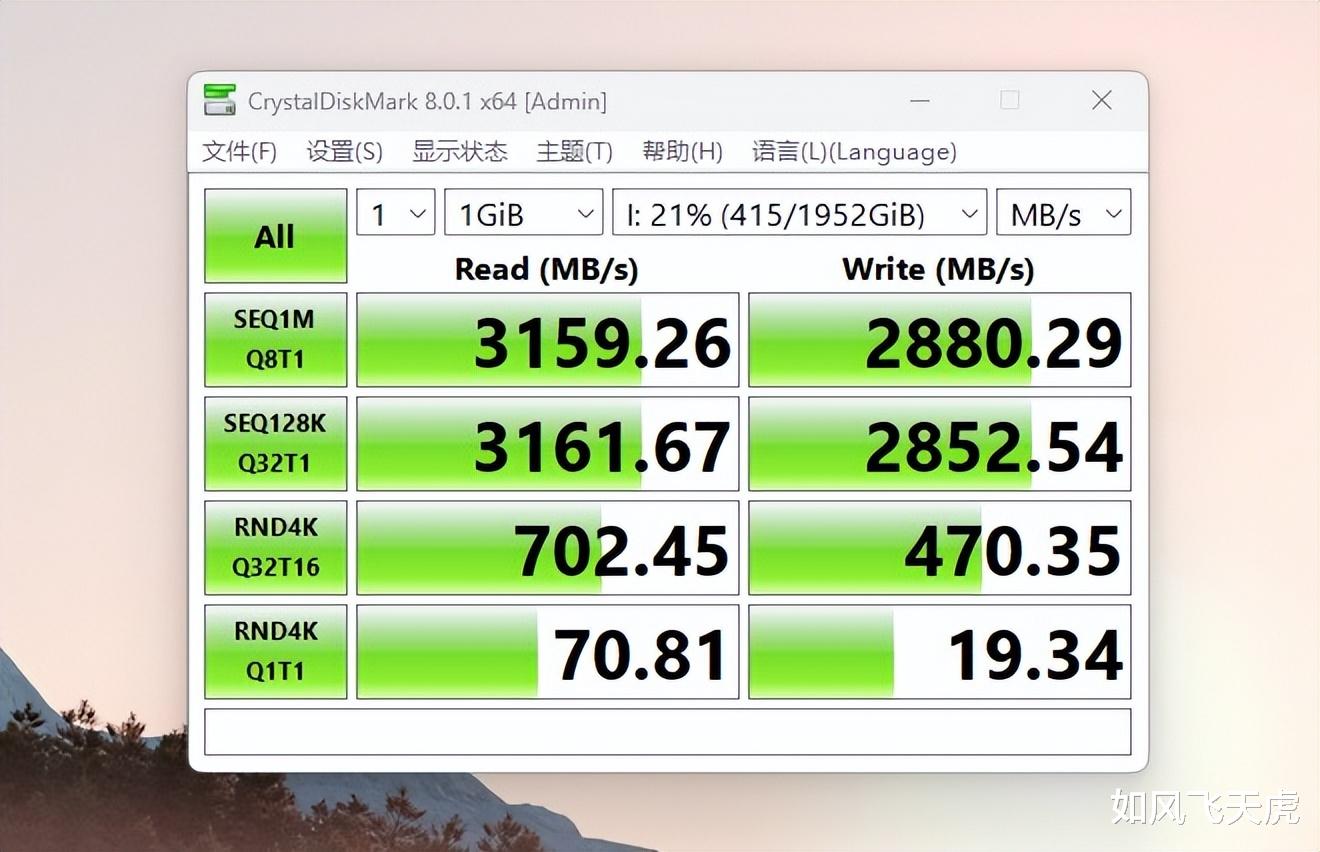
Task: Close the CrystalDiskMark window
Action: tap(1101, 100)
